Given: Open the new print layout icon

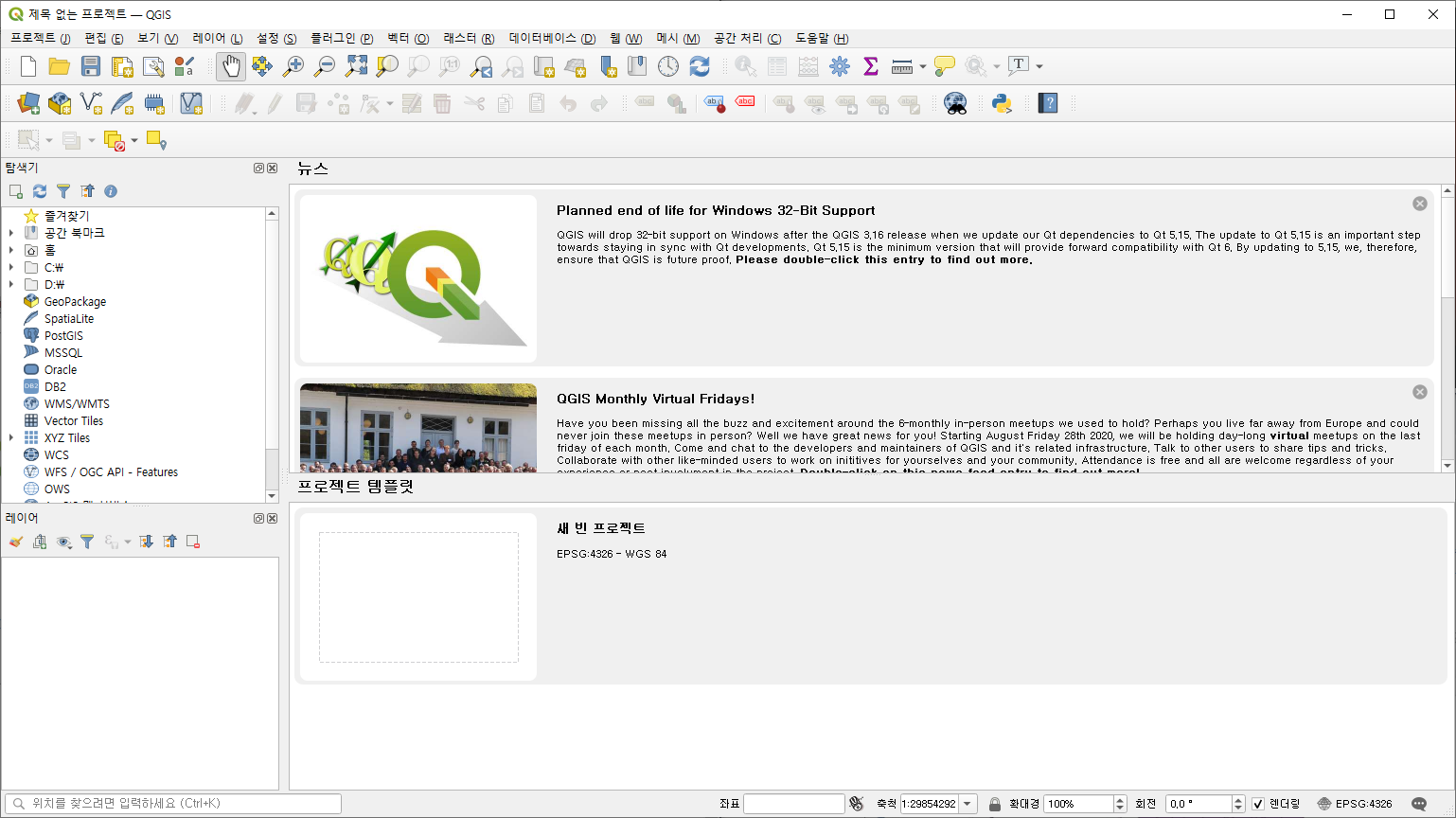Looking at the screenshot, I should [122, 66].
